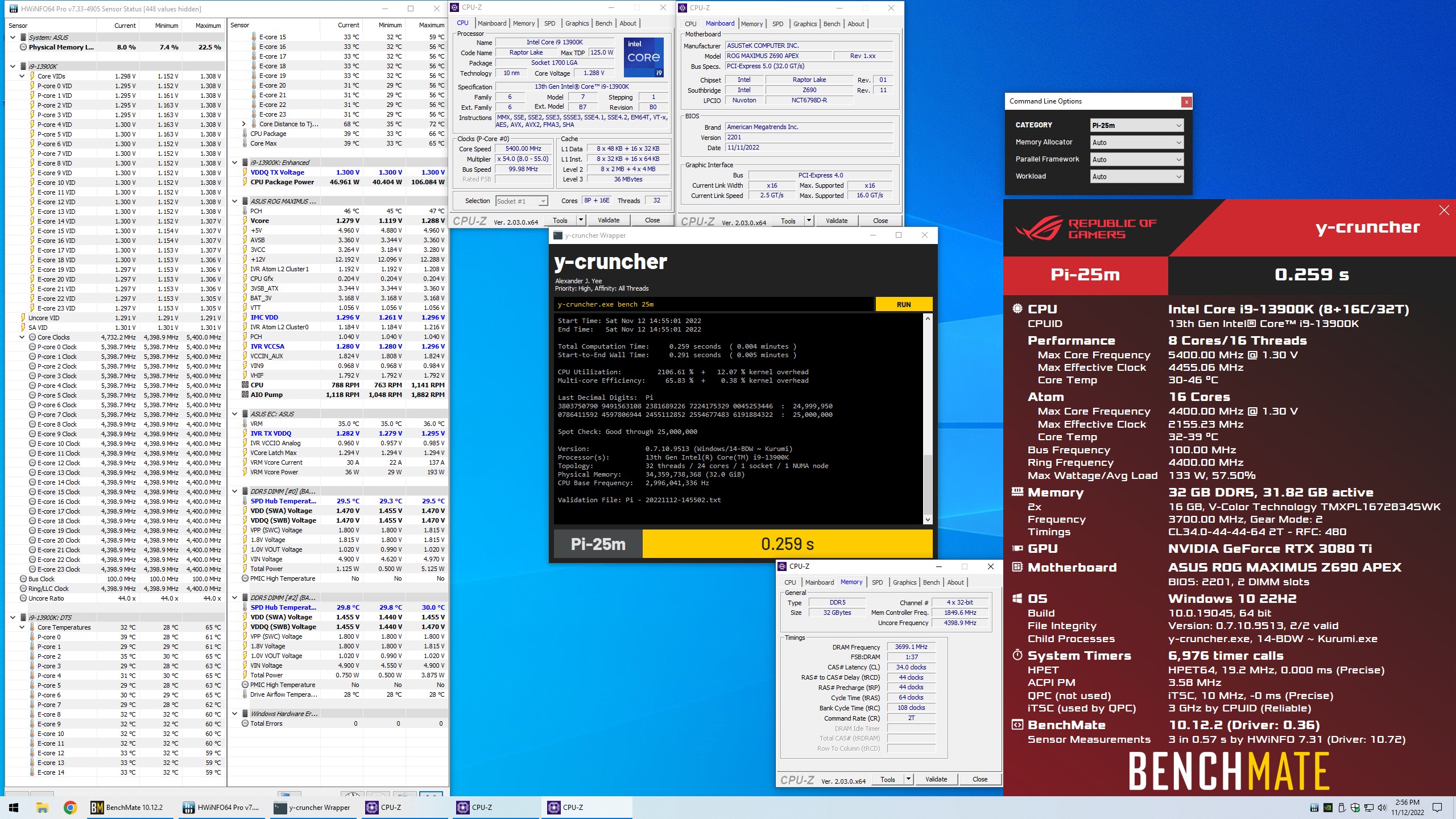Collapse the Core Clocks tree group
The width and height of the screenshot is (1456, 819).
click(x=22, y=337)
